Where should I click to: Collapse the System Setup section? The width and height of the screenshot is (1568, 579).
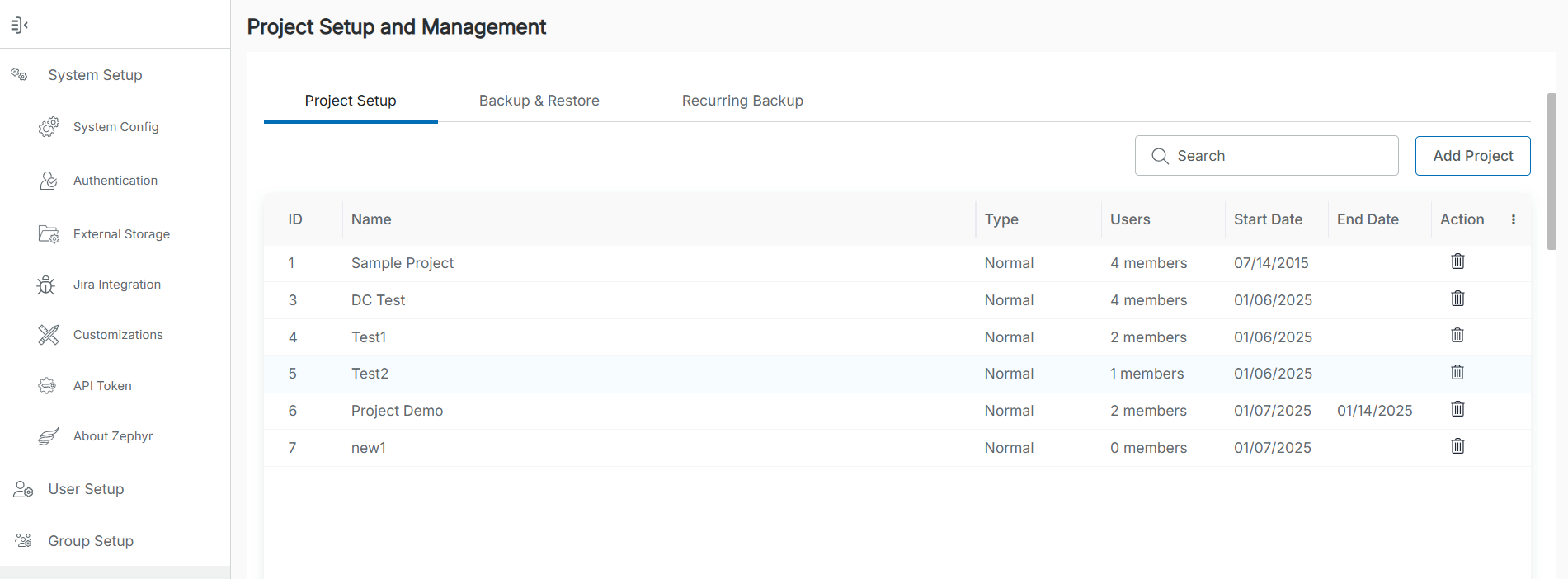click(x=95, y=75)
